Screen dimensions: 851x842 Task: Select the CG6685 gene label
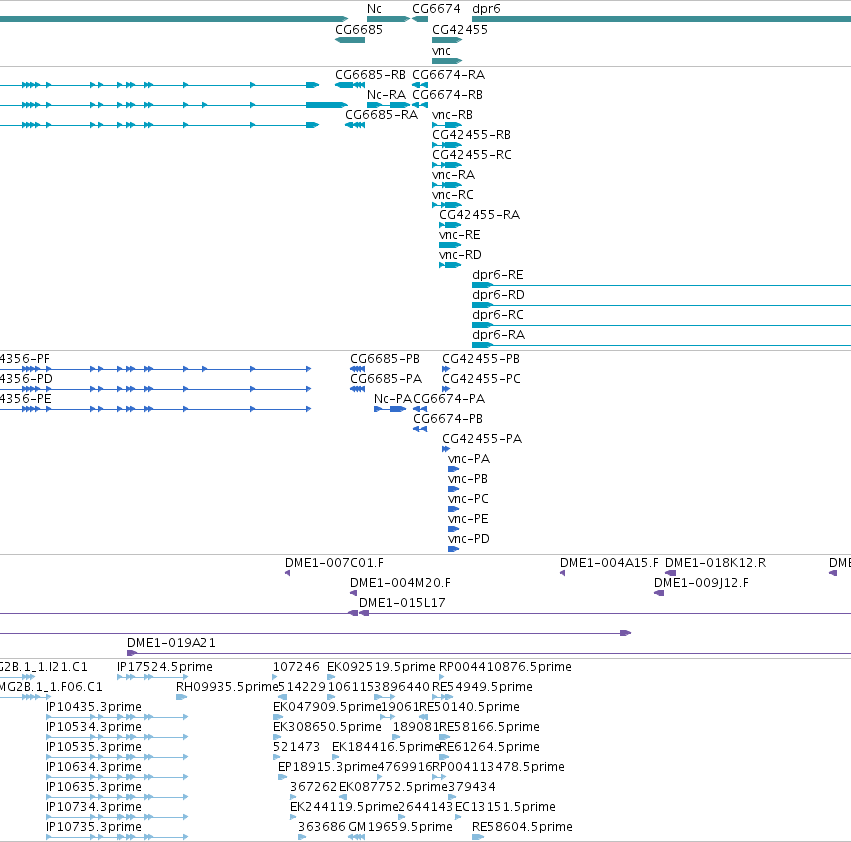click(359, 29)
